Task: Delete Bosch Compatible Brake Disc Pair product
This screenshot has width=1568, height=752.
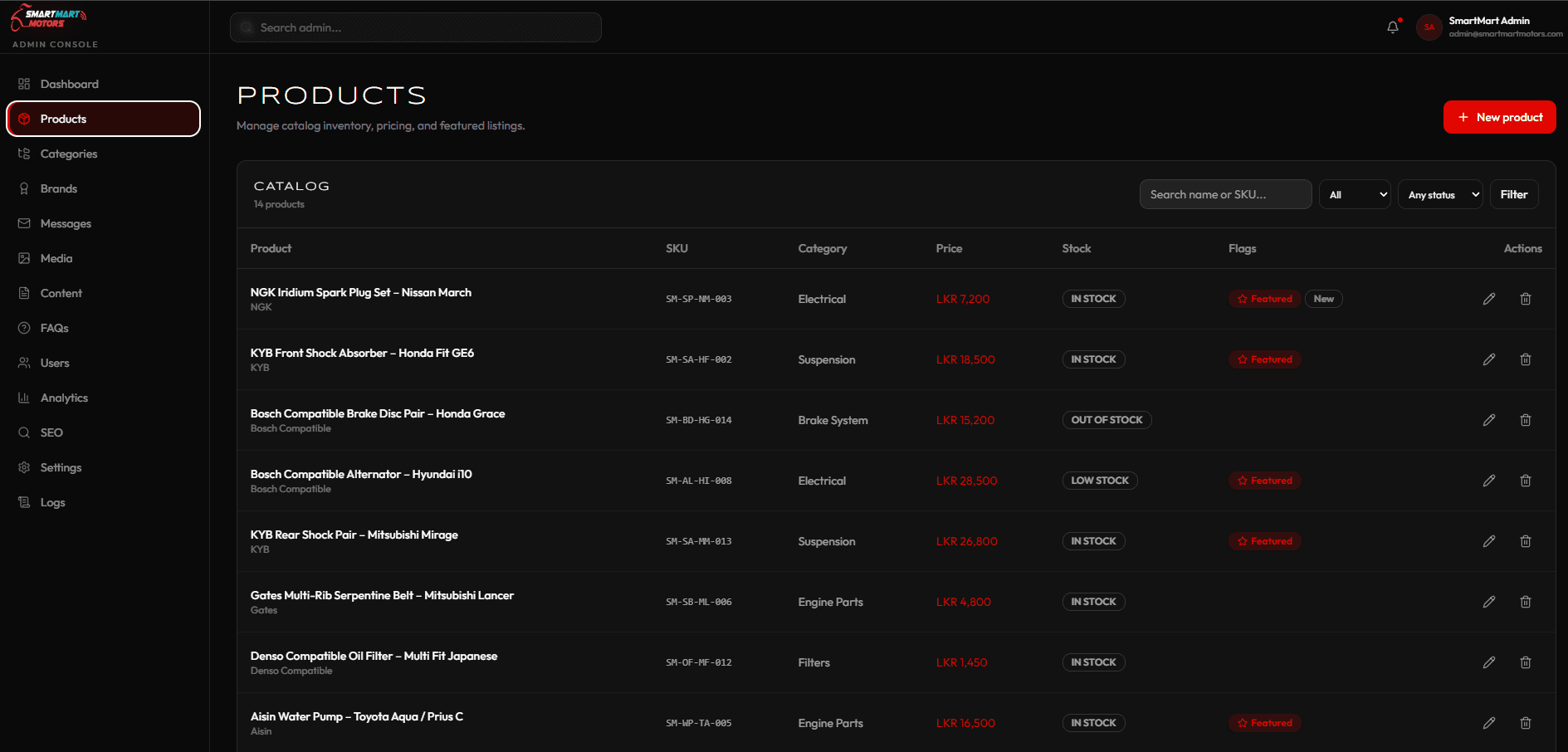Action: click(x=1526, y=420)
